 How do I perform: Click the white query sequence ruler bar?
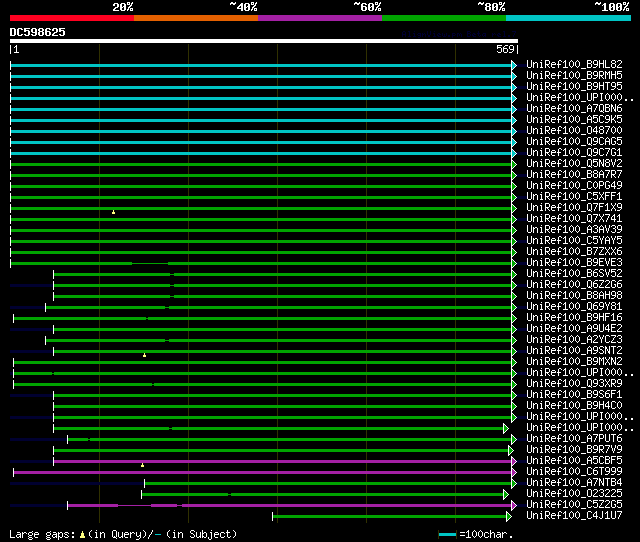(x=263, y=41)
